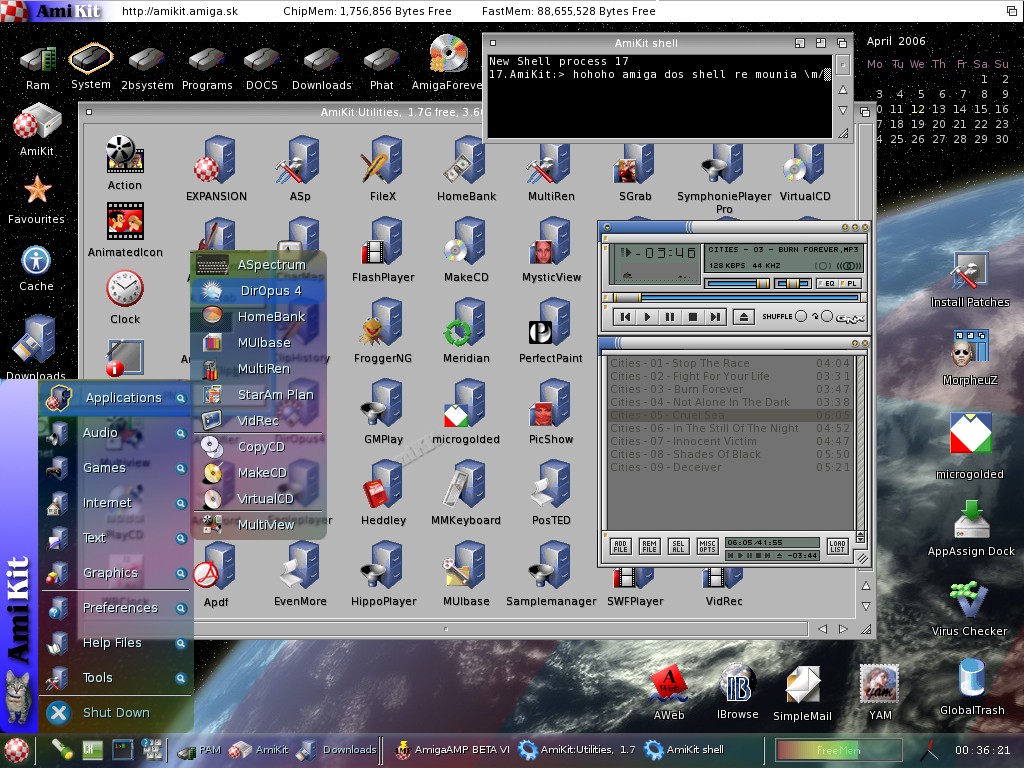1024x768 pixels.
Task: Select track "Cities - 09 - Deceiver"
Action: pos(730,468)
